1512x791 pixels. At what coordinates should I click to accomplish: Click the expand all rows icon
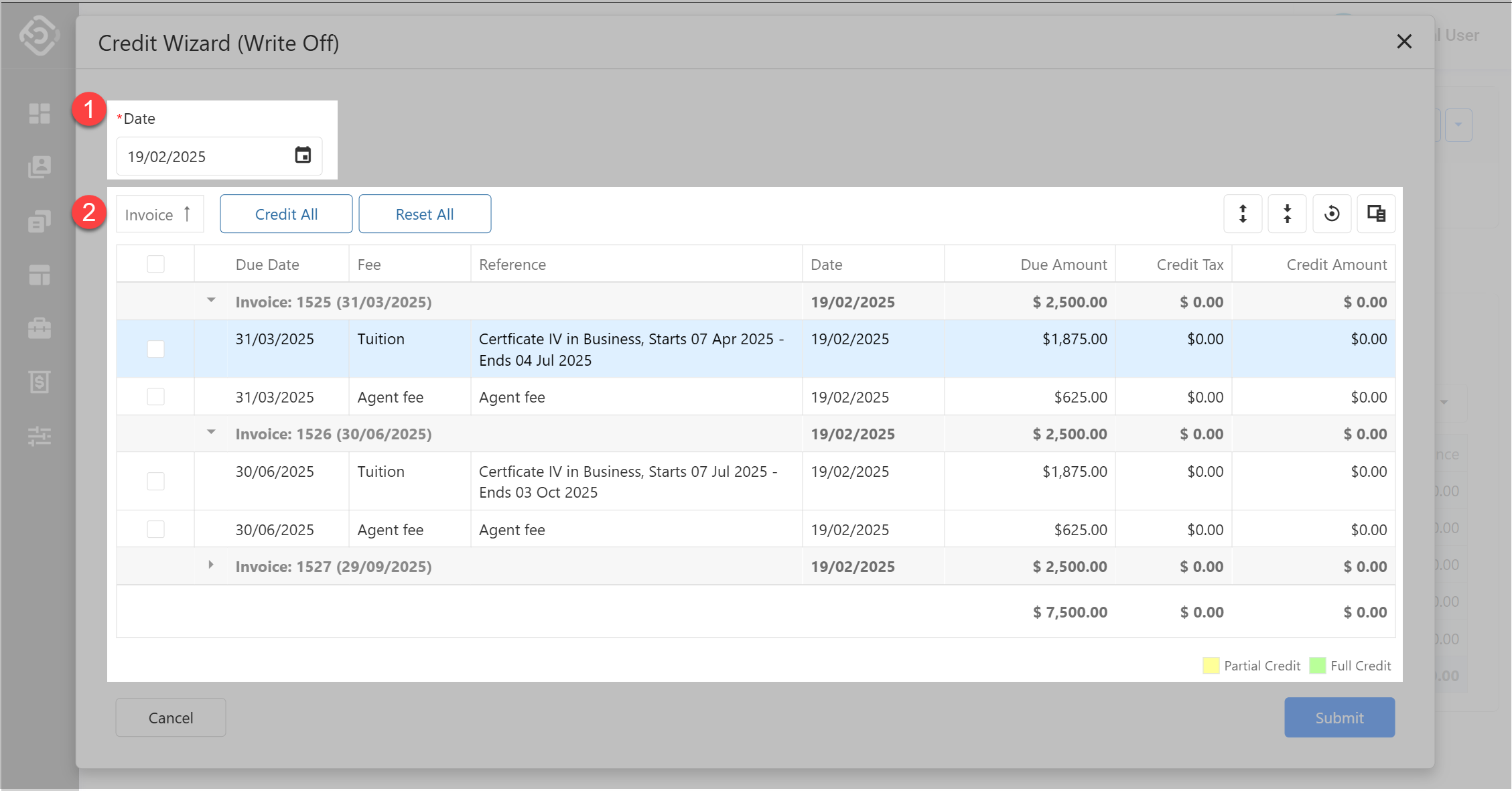(x=1243, y=214)
